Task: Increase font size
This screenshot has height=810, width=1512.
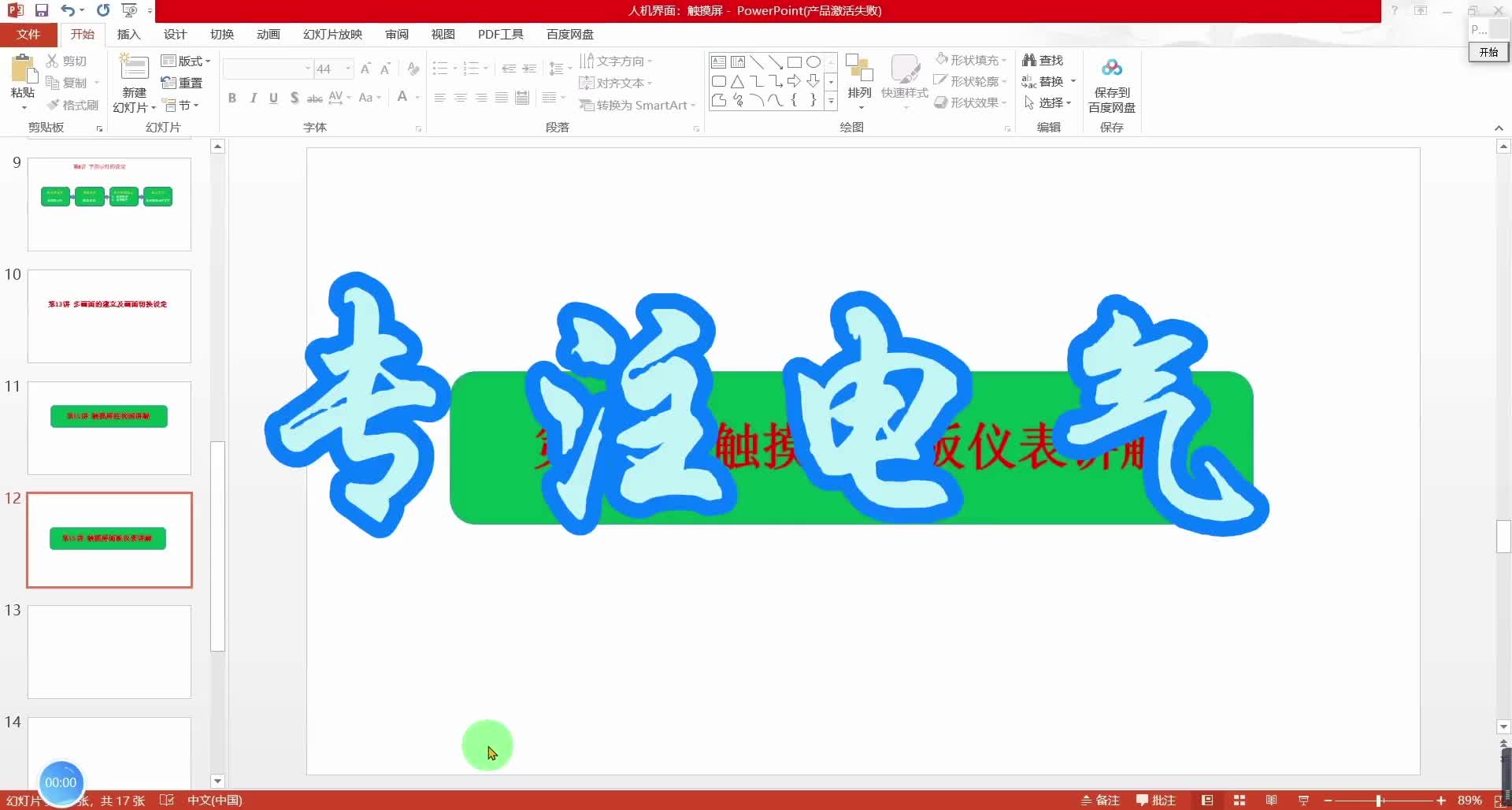Action: pos(365,69)
